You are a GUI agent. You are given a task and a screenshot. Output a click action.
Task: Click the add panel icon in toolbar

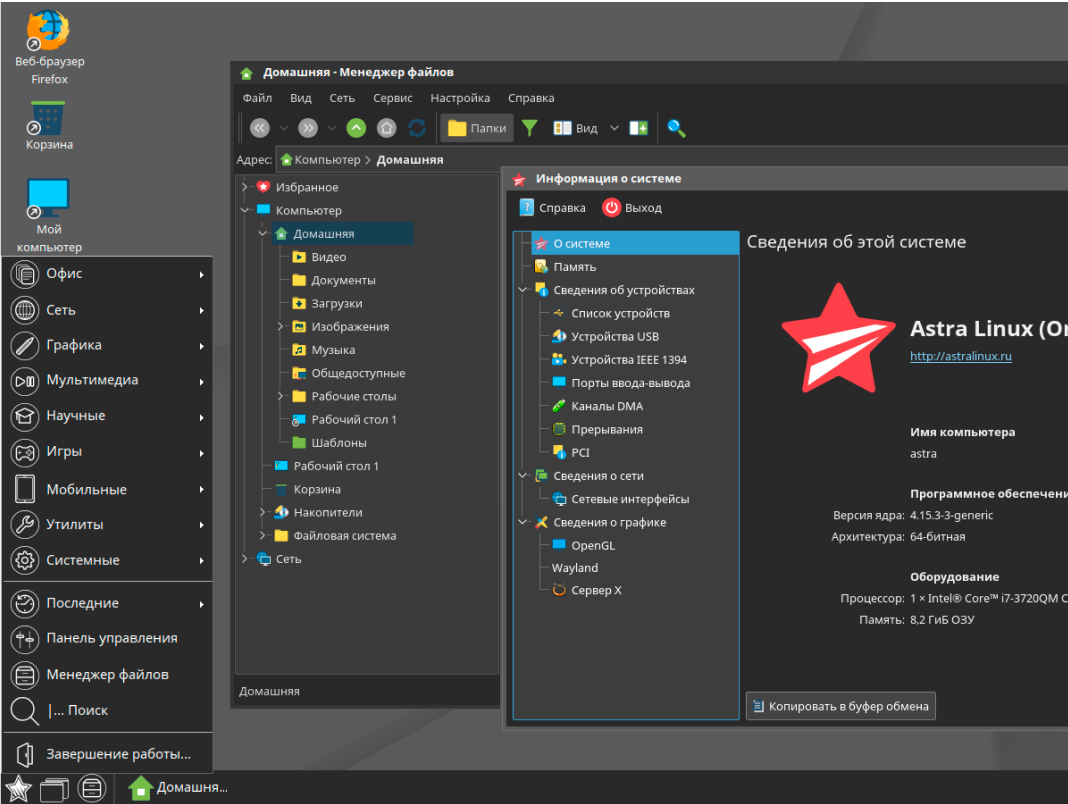coord(639,128)
